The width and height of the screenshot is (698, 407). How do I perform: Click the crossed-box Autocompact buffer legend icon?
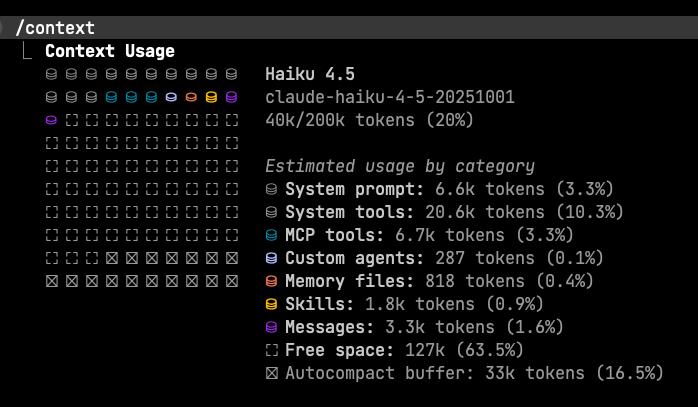pos(272,373)
